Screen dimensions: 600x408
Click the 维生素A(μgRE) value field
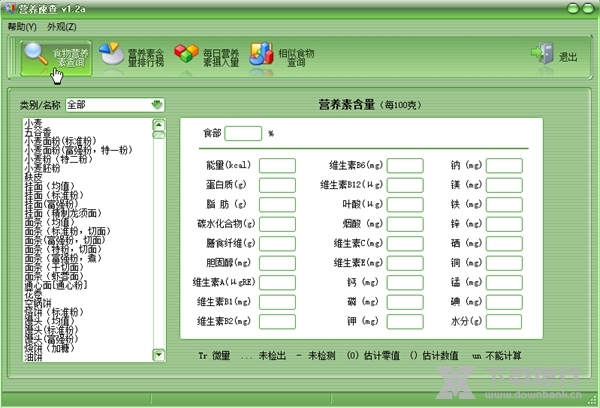click(277, 283)
